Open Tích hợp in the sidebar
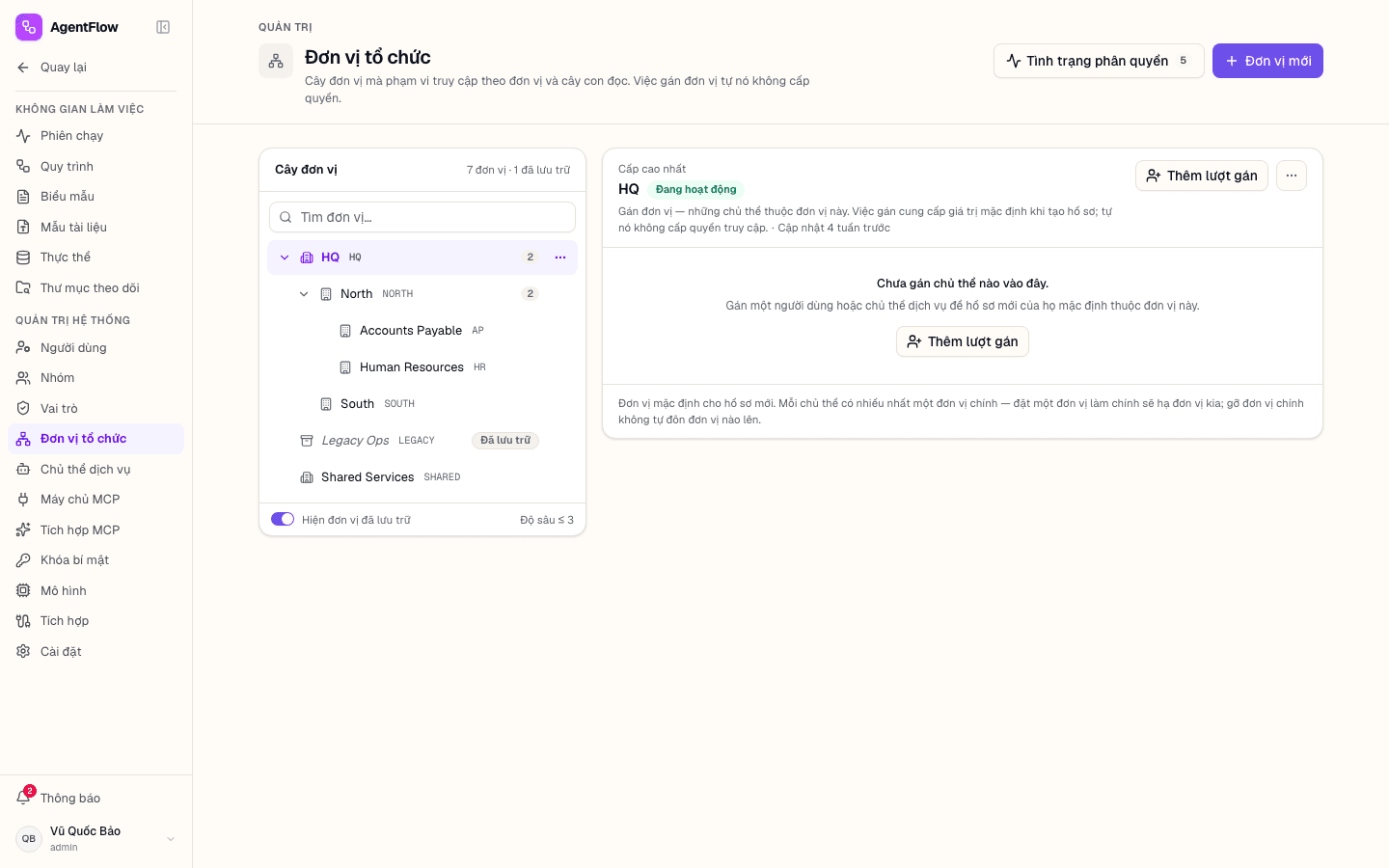 (x=95, y=621)
